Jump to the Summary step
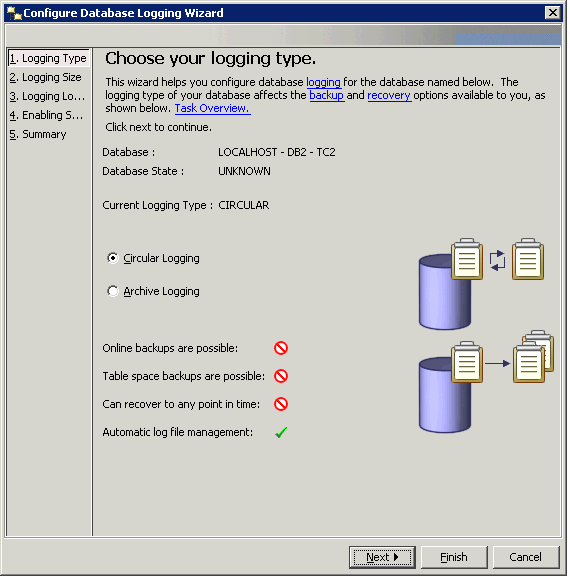 pos(38,134)
